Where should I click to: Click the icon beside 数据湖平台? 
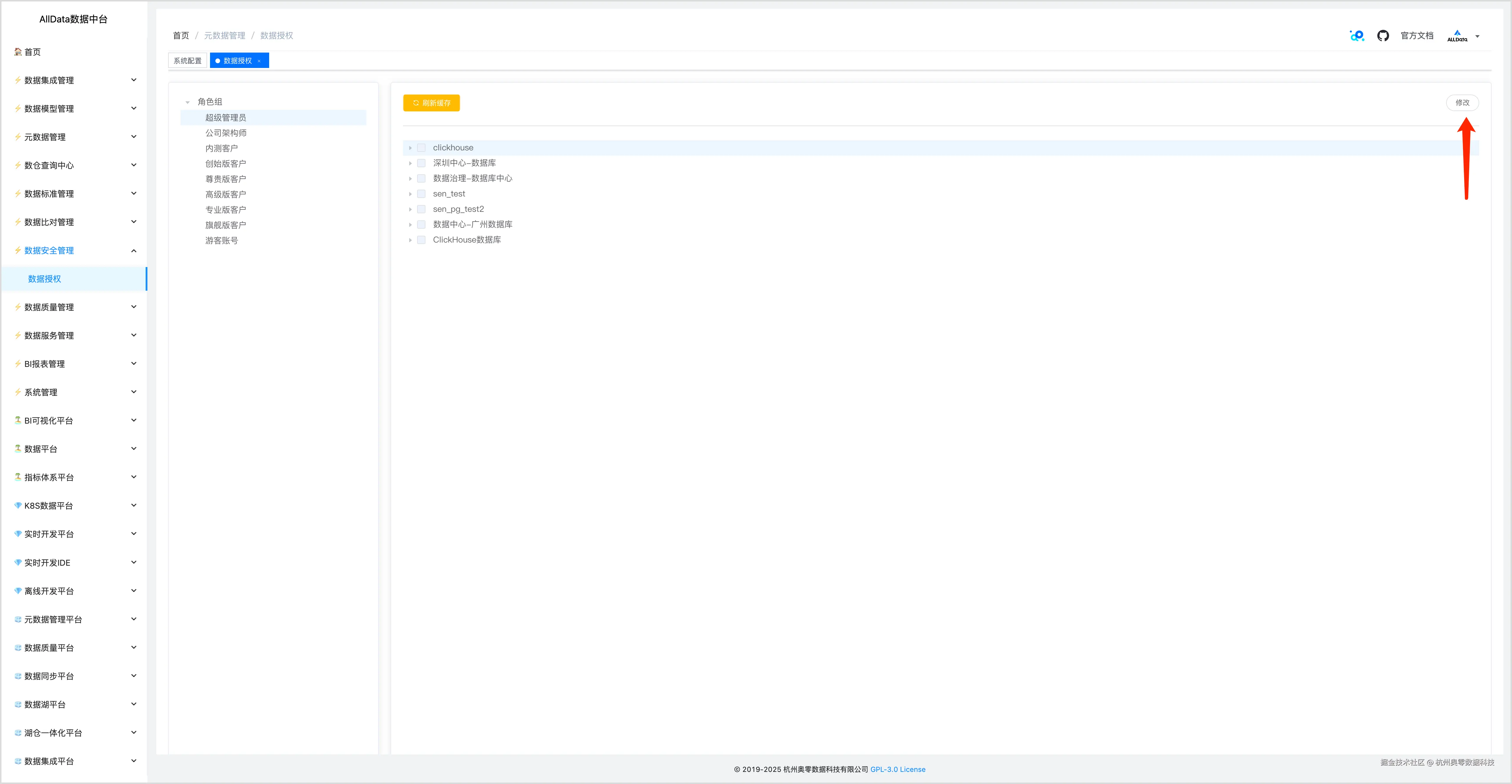coord(18,704)
